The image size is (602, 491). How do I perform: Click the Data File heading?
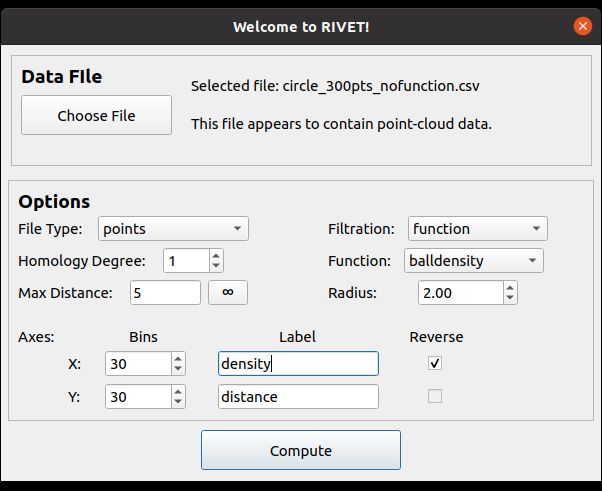tap(62, 76)
